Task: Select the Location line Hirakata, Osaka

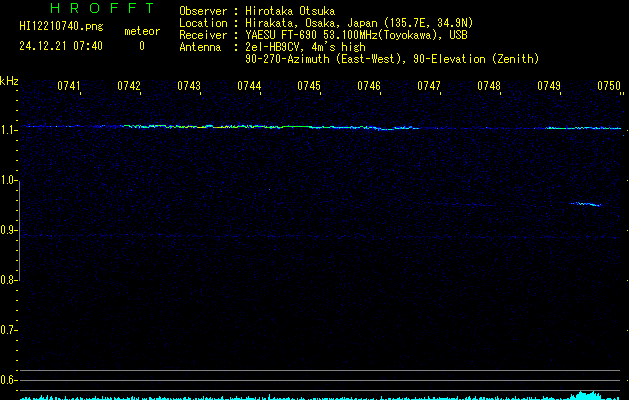Action: 326,23
